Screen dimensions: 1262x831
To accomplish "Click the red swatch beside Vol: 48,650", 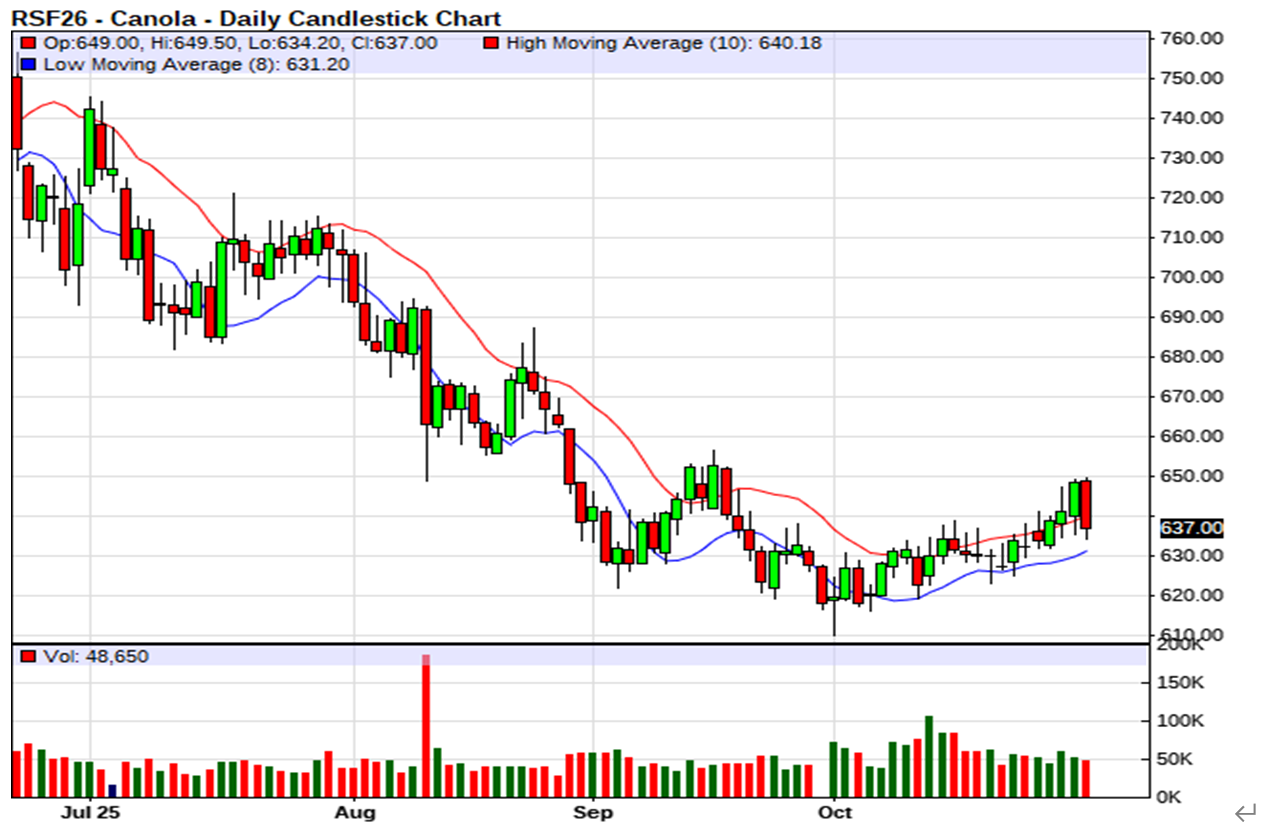I will (x=27, y=656).
